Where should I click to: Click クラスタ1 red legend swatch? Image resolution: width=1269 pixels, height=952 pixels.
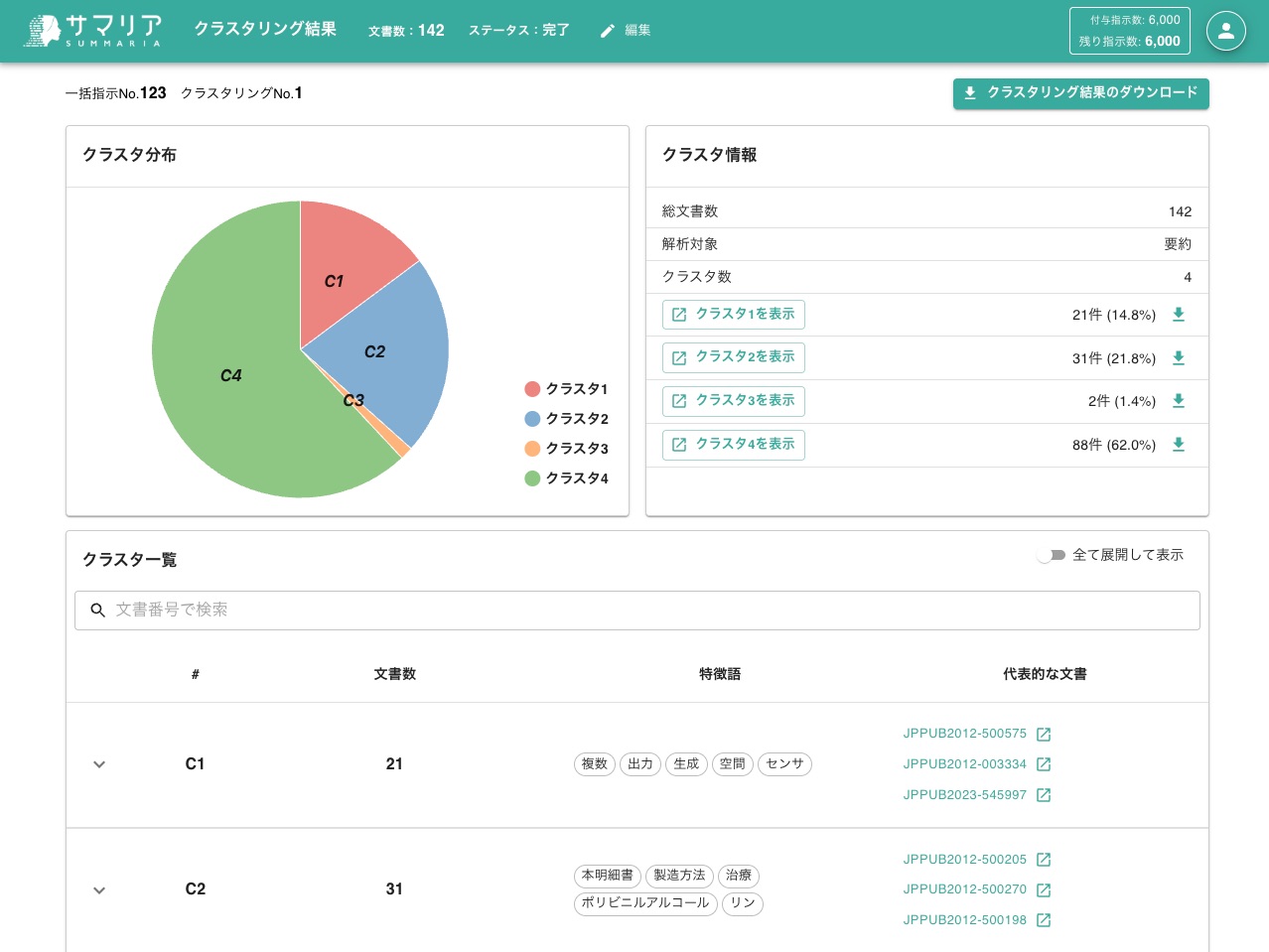point(532,389)
